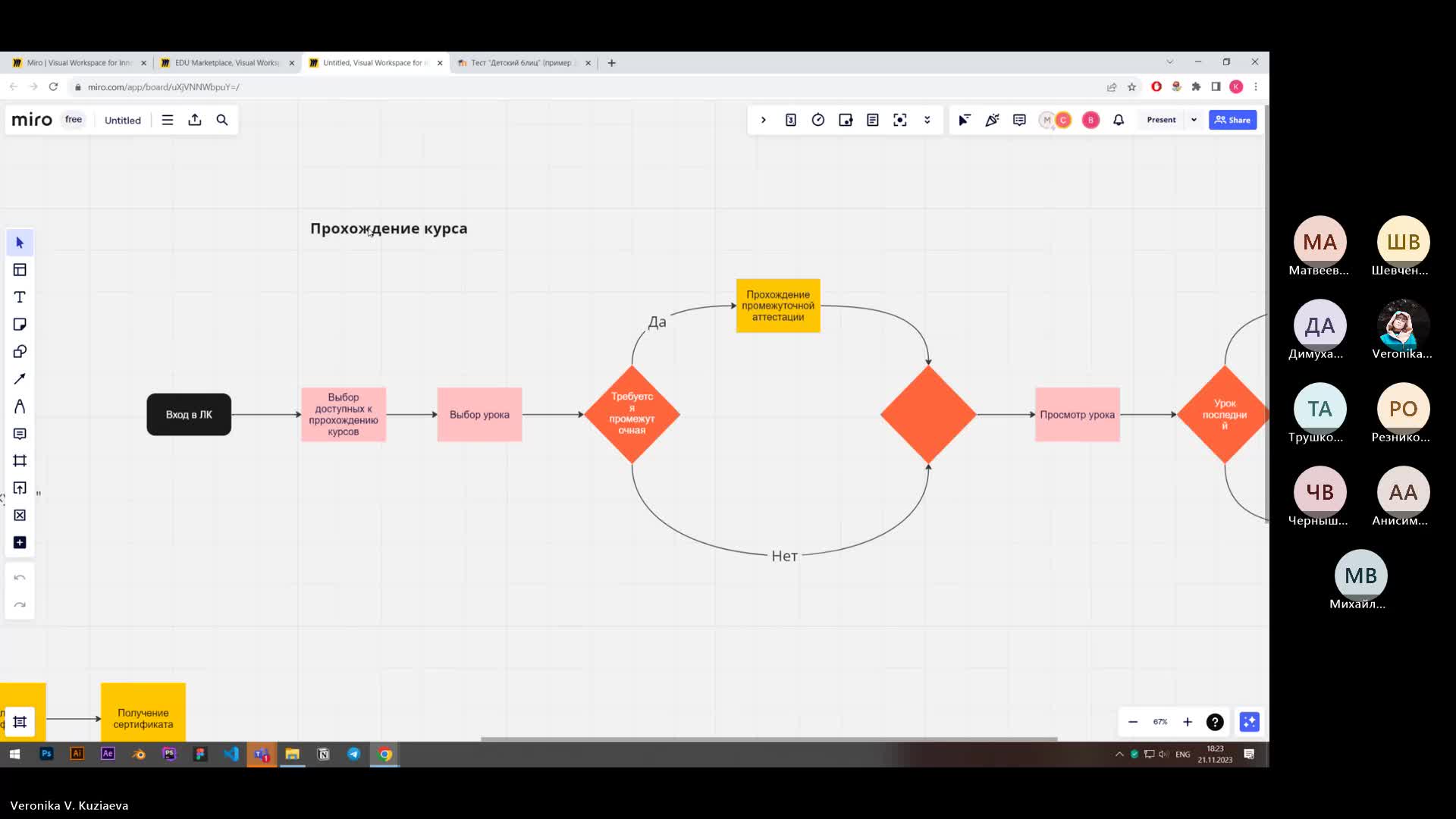Click the Present button
1456x819 pixels.
[x=1161, y=120]
